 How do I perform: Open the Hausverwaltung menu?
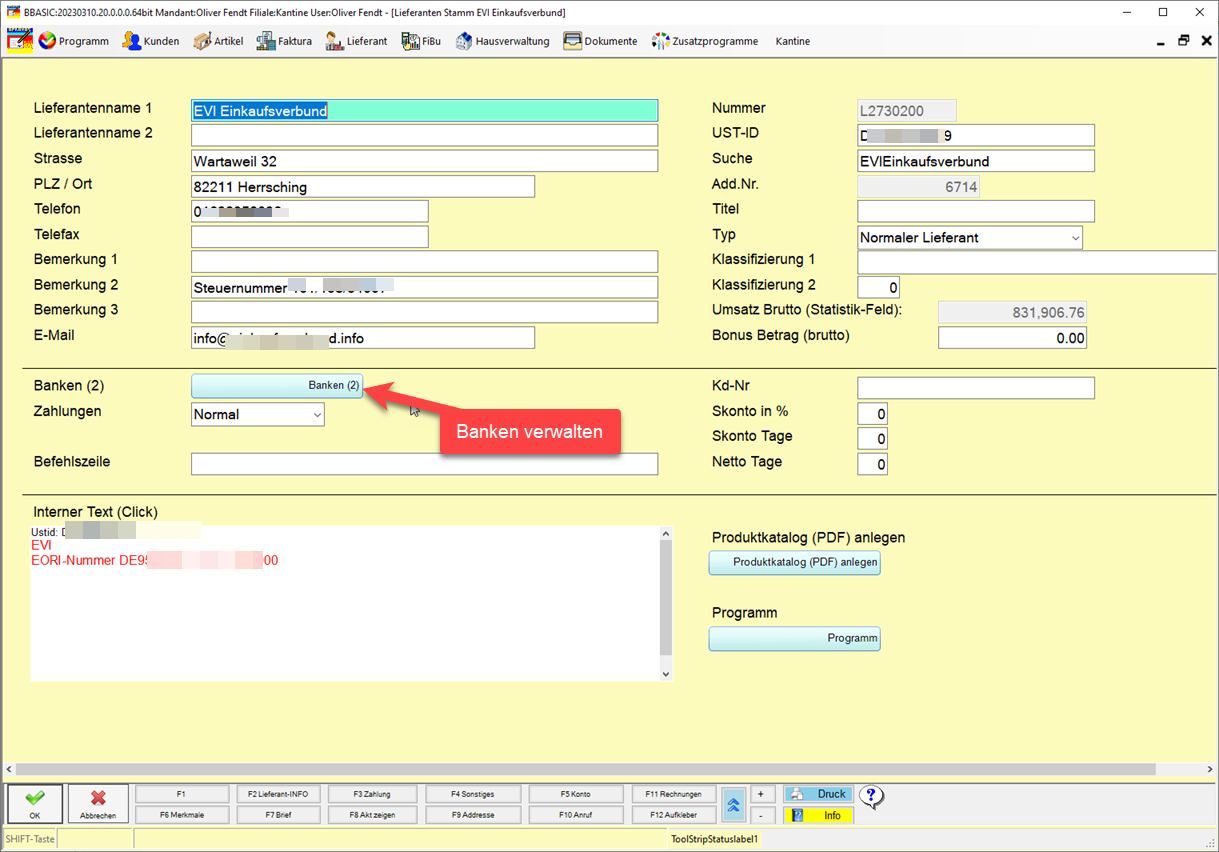[502, 41]
